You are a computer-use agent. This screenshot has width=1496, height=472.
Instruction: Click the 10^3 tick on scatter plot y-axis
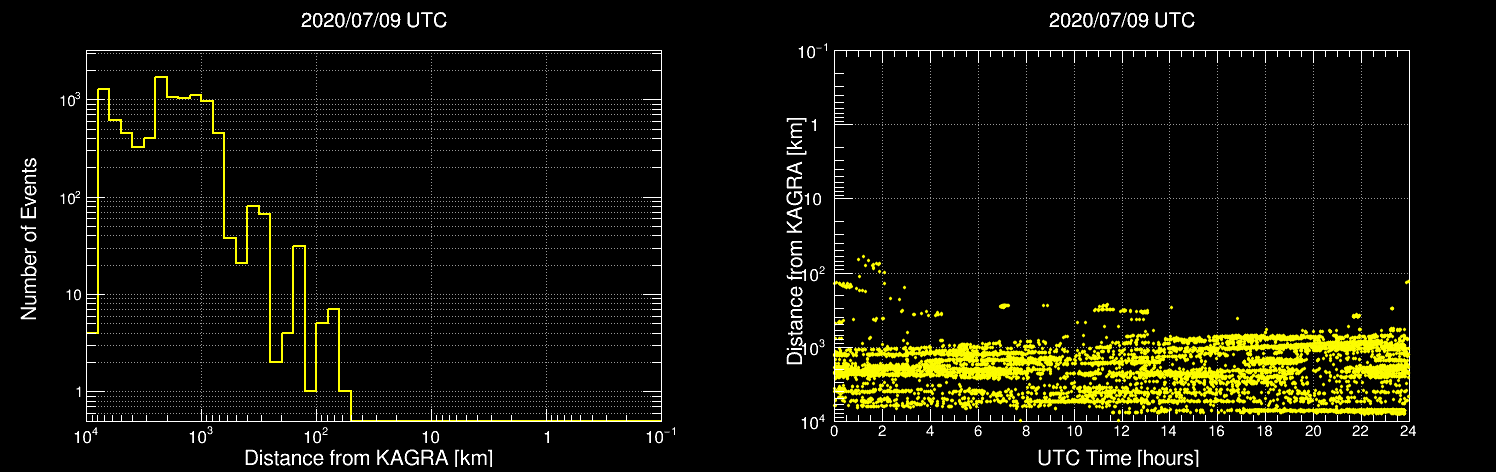coord(815,348)
